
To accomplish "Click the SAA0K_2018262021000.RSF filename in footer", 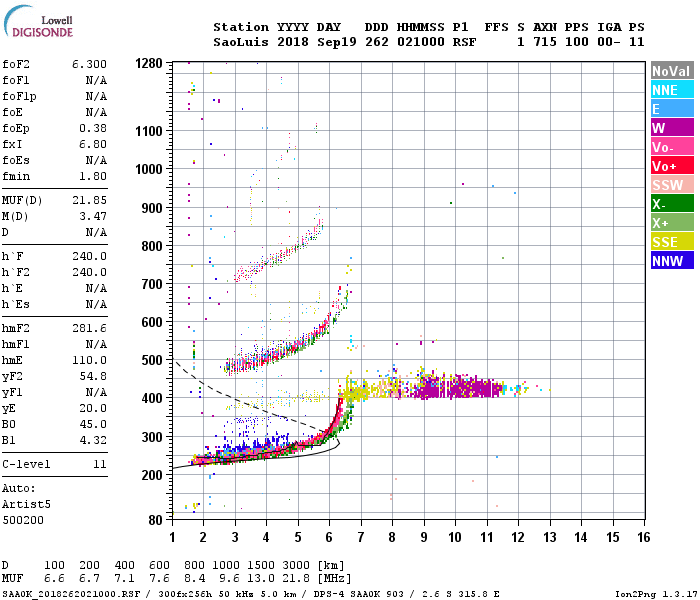I will click(x=71, y=594).
